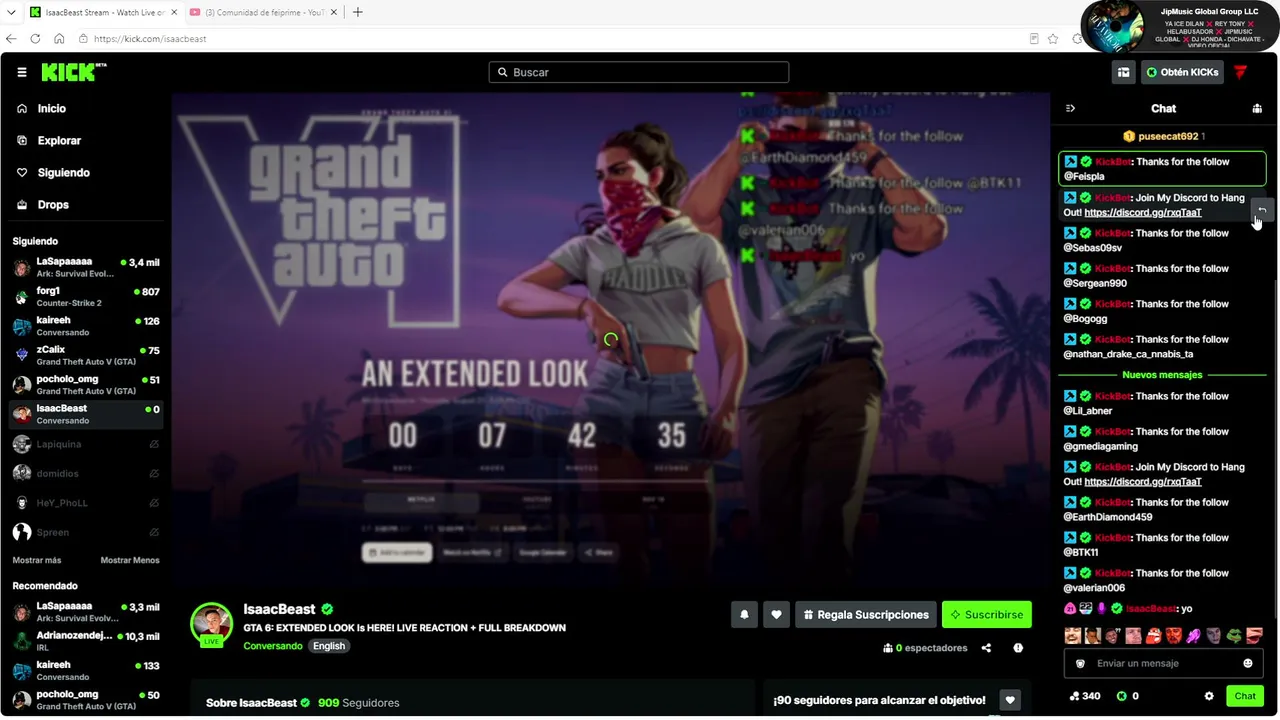Open chat settings gear icon

pos(1209,696)
